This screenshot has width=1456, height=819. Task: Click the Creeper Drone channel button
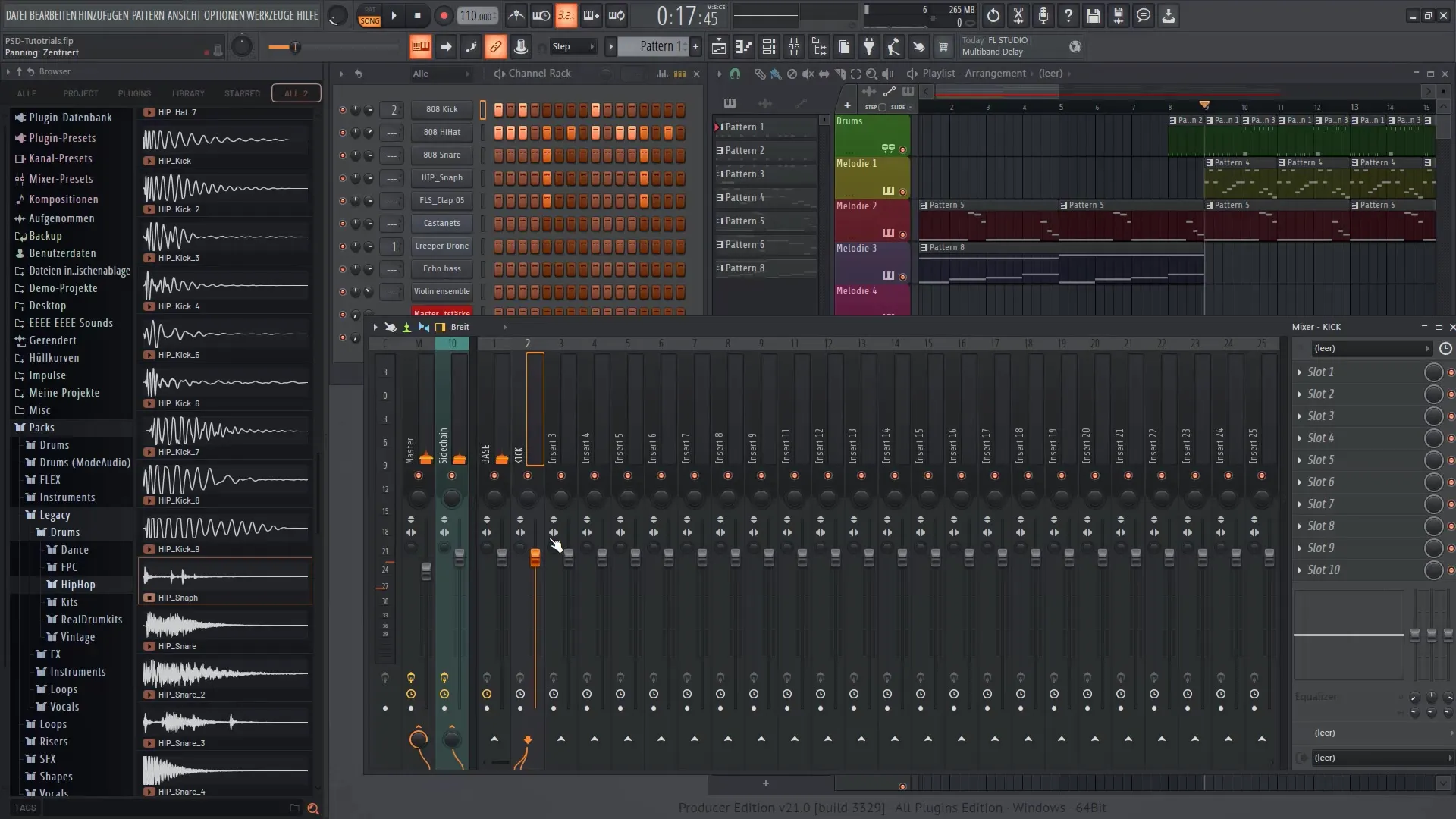pyautogui.click(x=442, y=246)
